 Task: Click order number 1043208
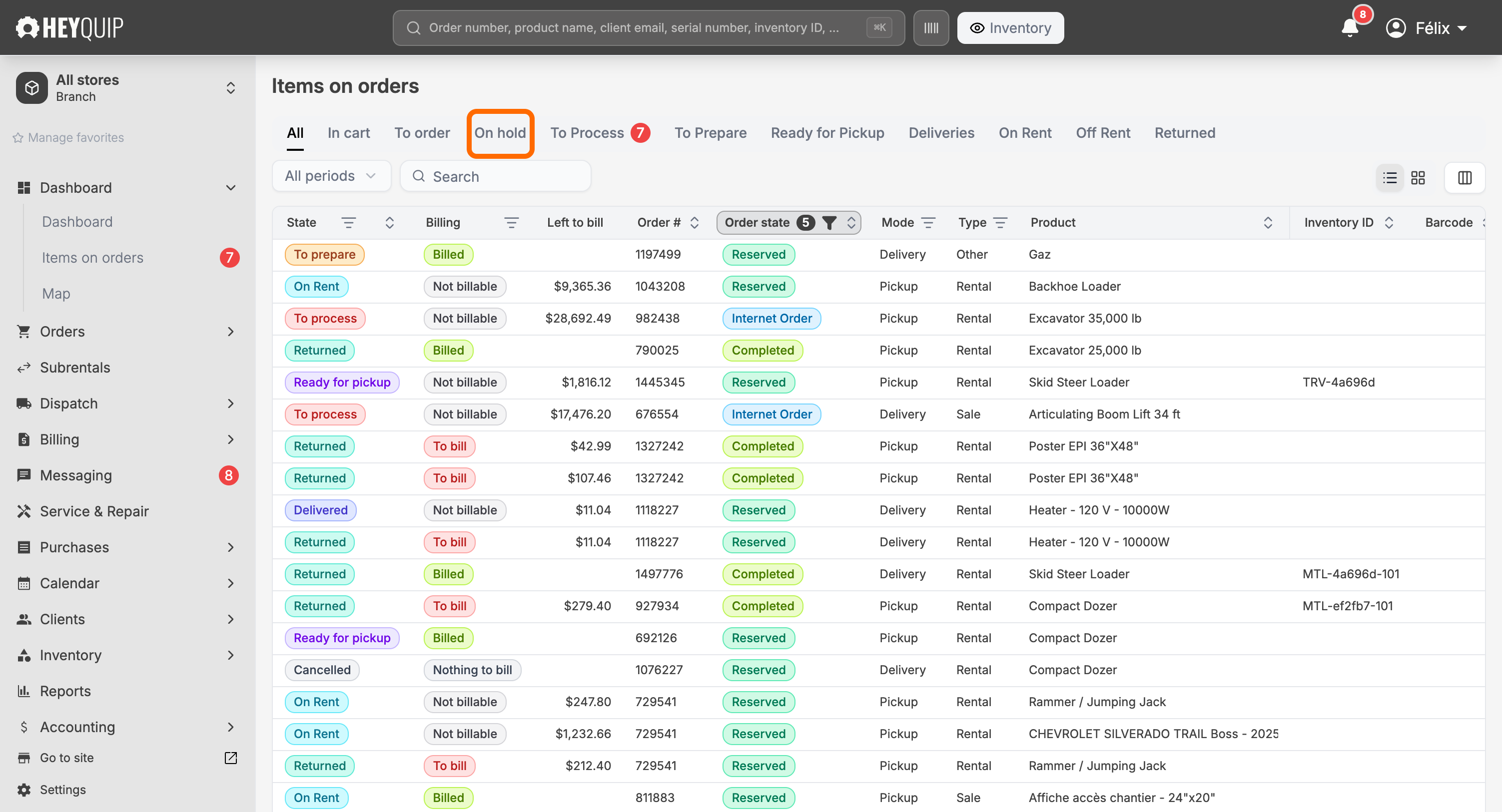pos(660,286)
